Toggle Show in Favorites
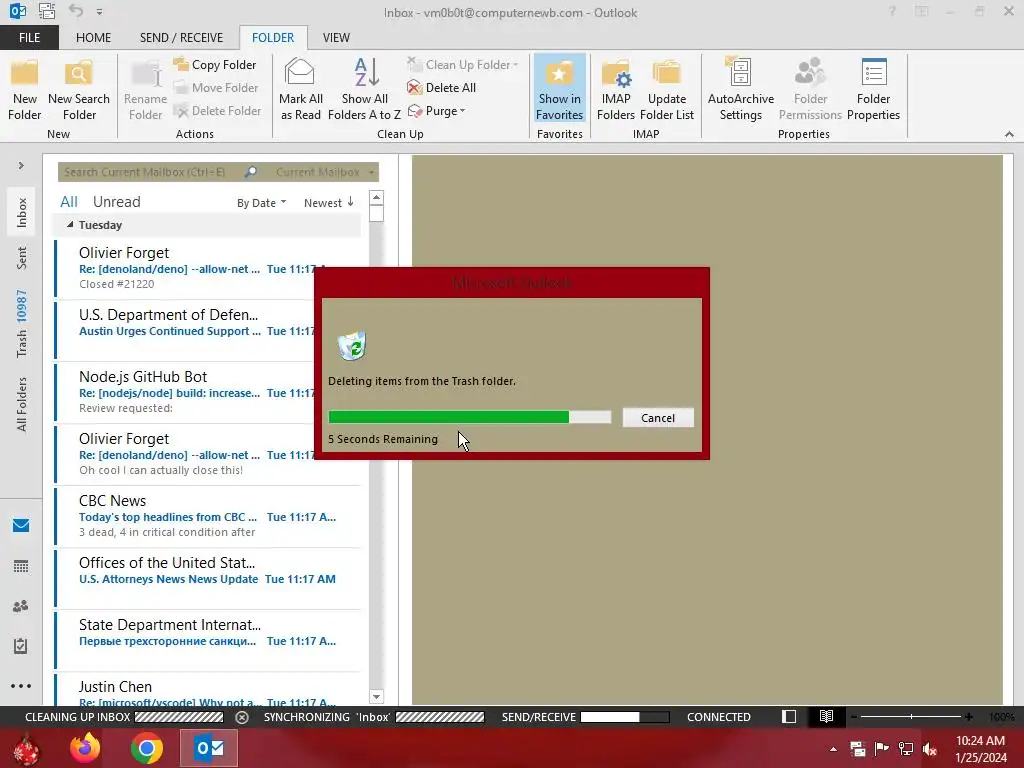1024x768 pixels. pyautogui.click(x=559, y=89)
